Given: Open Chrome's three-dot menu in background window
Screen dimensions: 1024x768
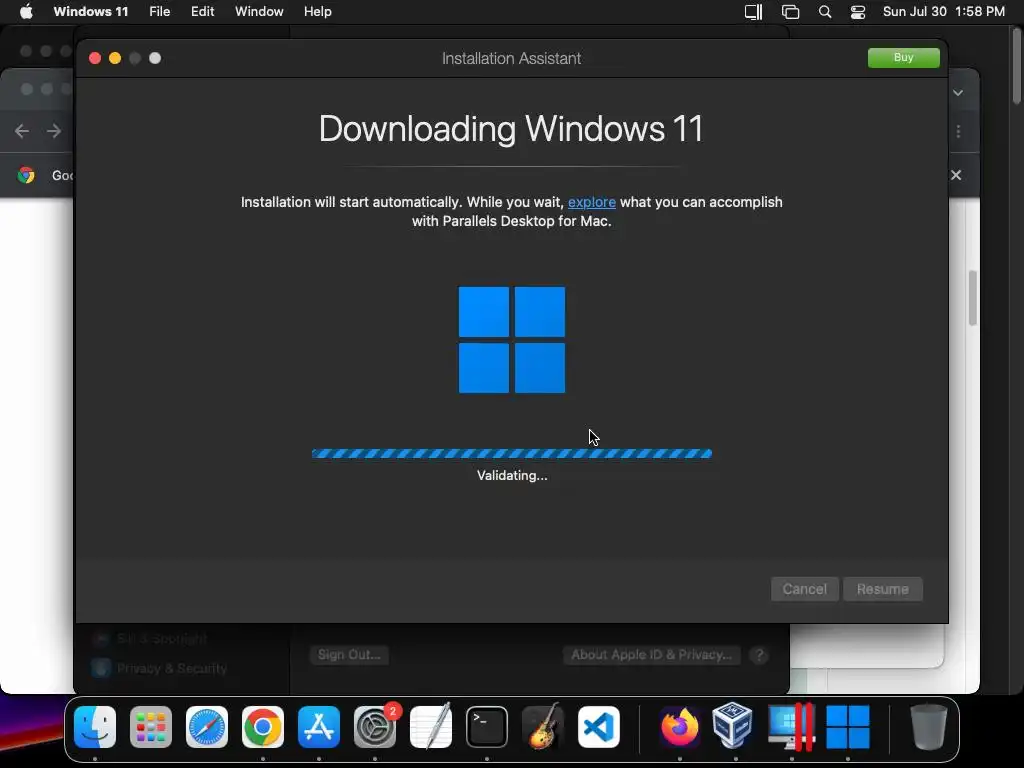Looking at the screenshot, I should (958, 132).
